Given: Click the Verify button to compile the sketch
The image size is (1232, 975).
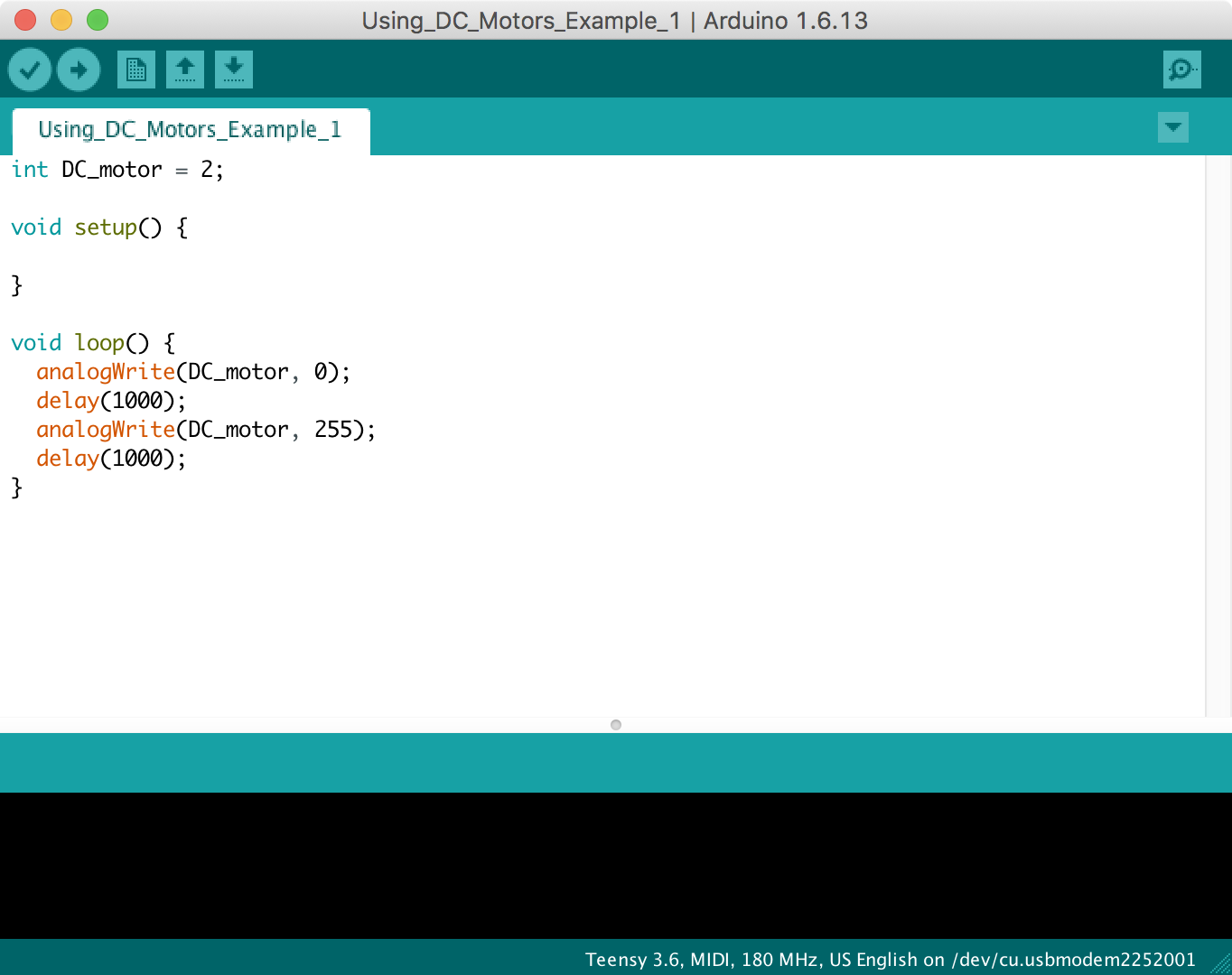Looking at the screenshot, I should pos(29,69).
